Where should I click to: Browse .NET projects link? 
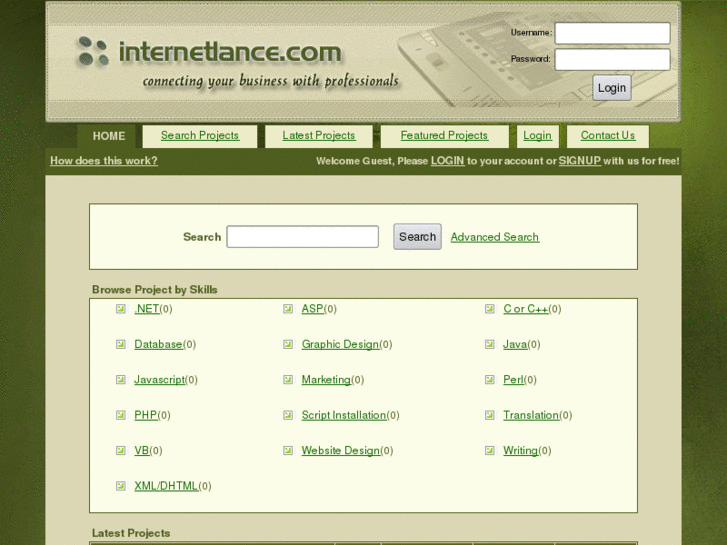147,309
